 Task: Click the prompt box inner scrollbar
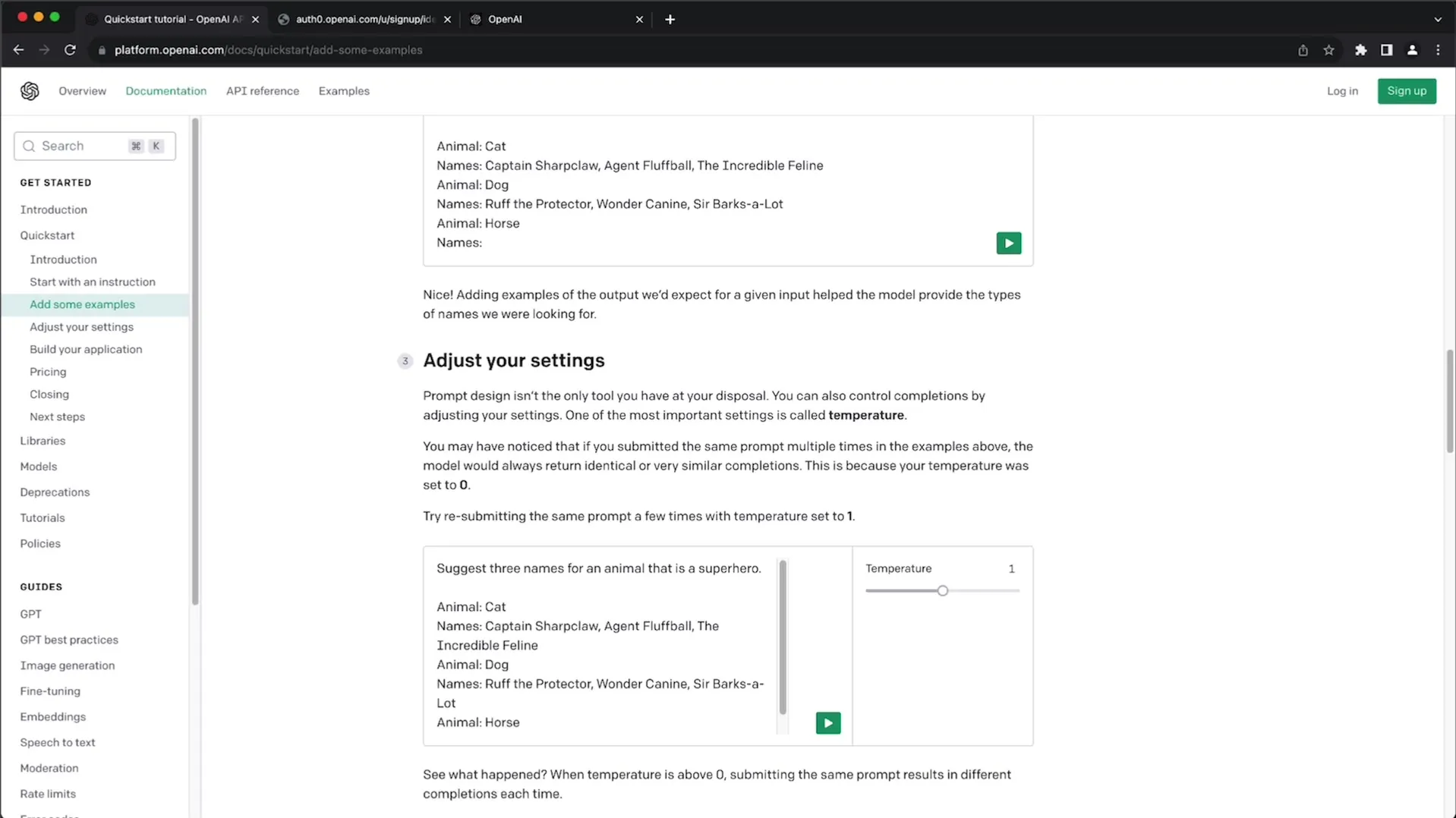783,637
